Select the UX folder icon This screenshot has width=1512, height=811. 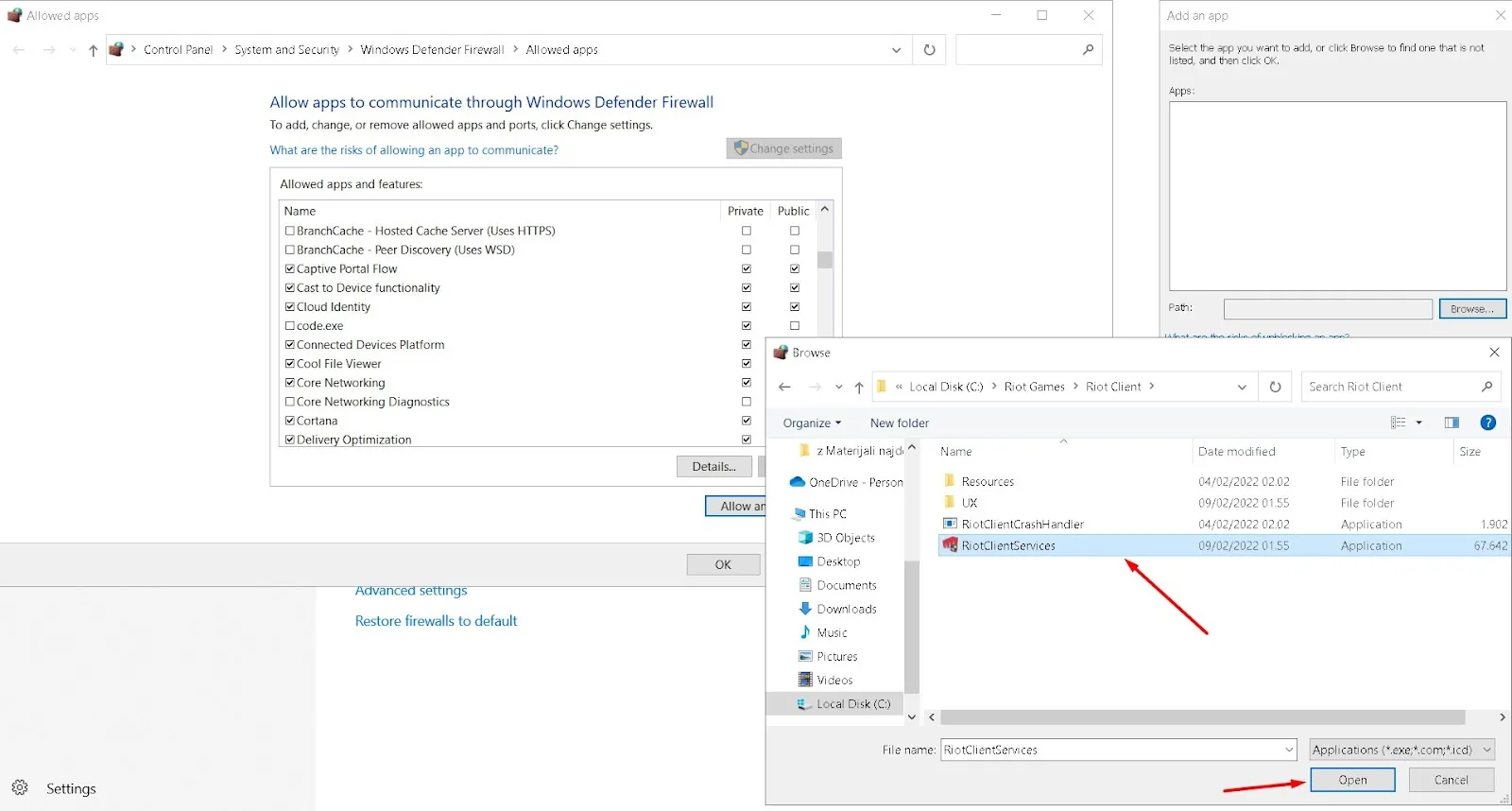pos(950,503)
